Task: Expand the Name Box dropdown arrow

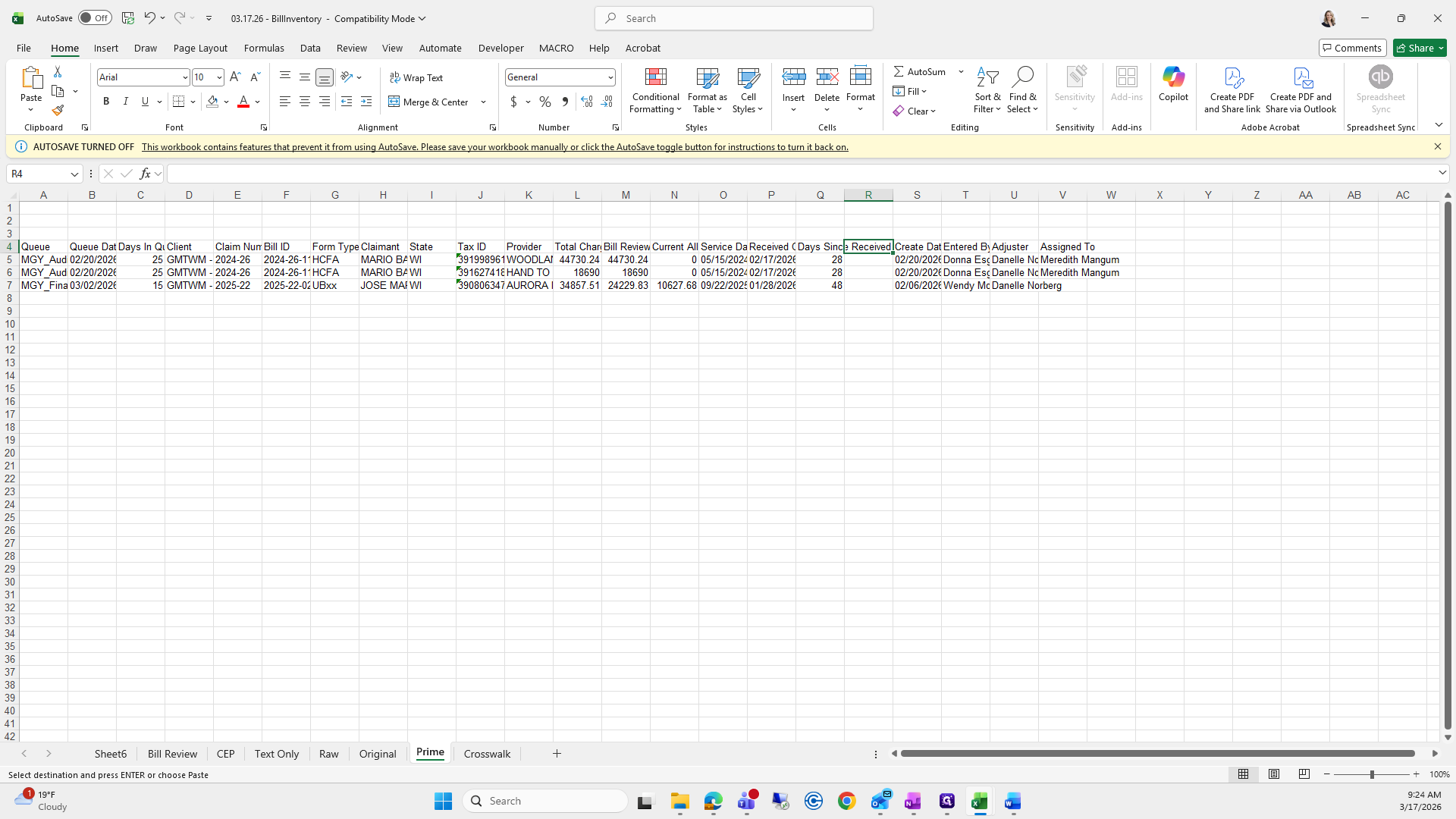Action: click(x=74, y=174)
